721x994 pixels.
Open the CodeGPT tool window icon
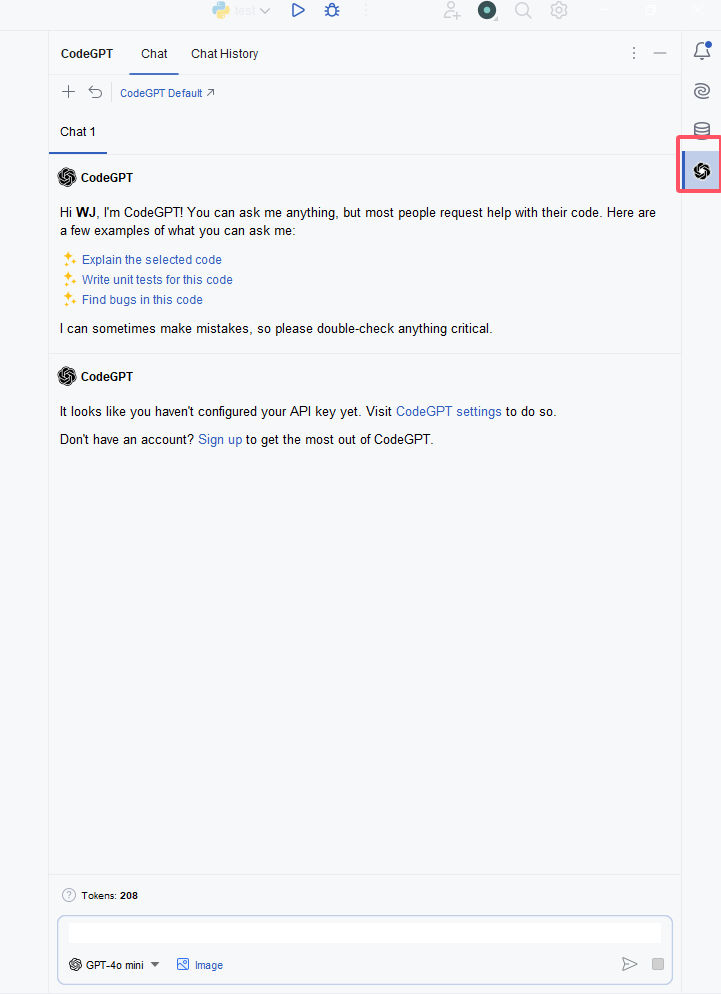pyautogui.click(x=701, y=171)
